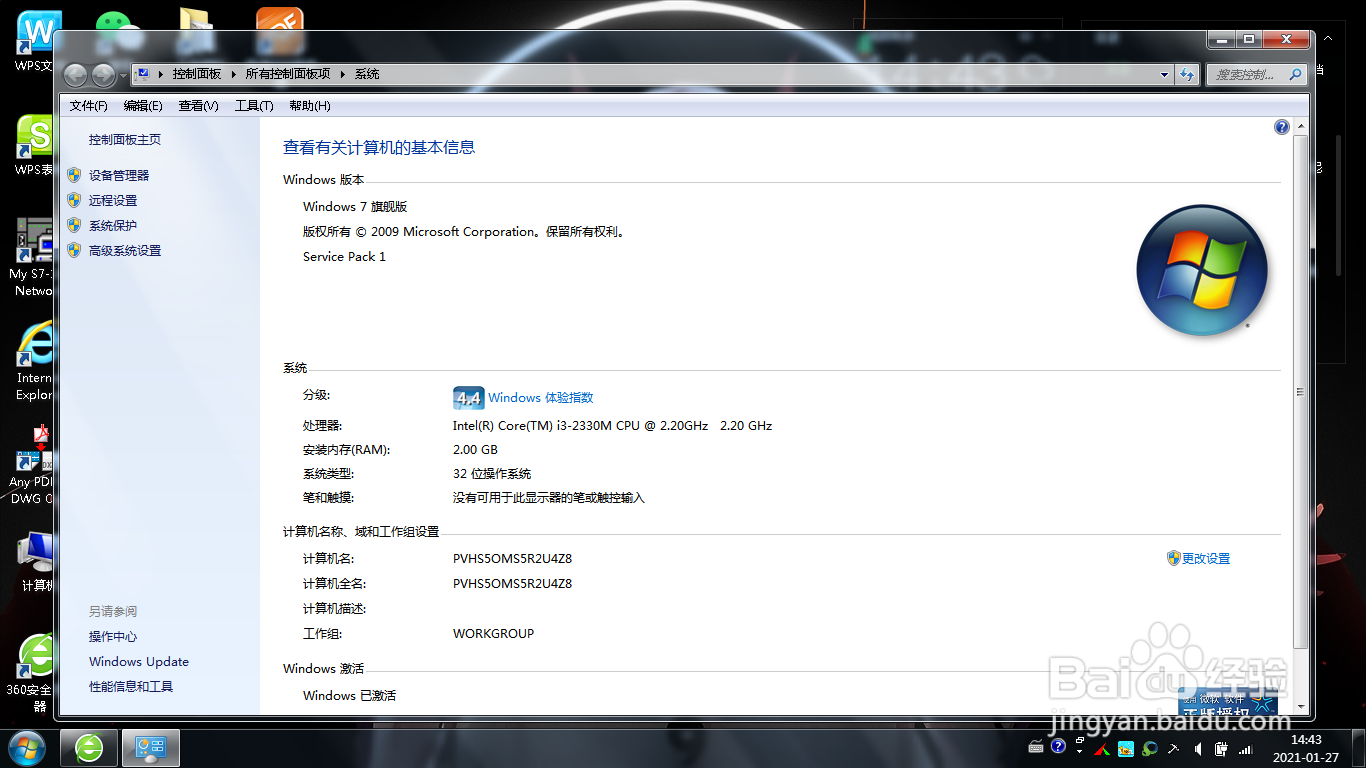Click the Control Panel icon in address bar
This screenshot has width=1366, height=768.
point(144,74)
